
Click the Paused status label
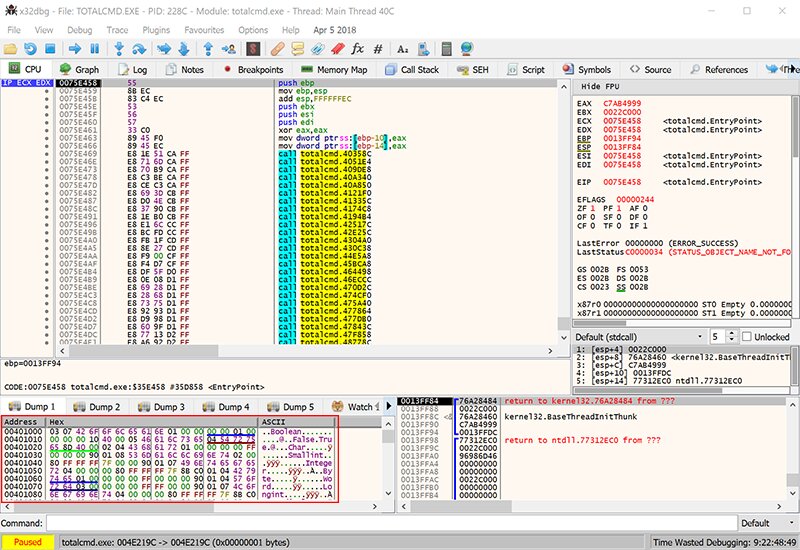point(28,542)
